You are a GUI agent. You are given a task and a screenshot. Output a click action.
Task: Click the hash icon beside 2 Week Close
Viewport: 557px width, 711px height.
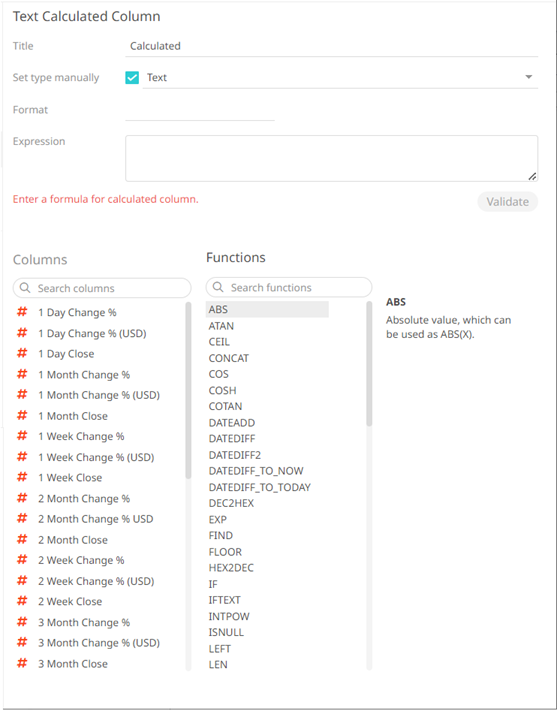(x=22, y=601)
